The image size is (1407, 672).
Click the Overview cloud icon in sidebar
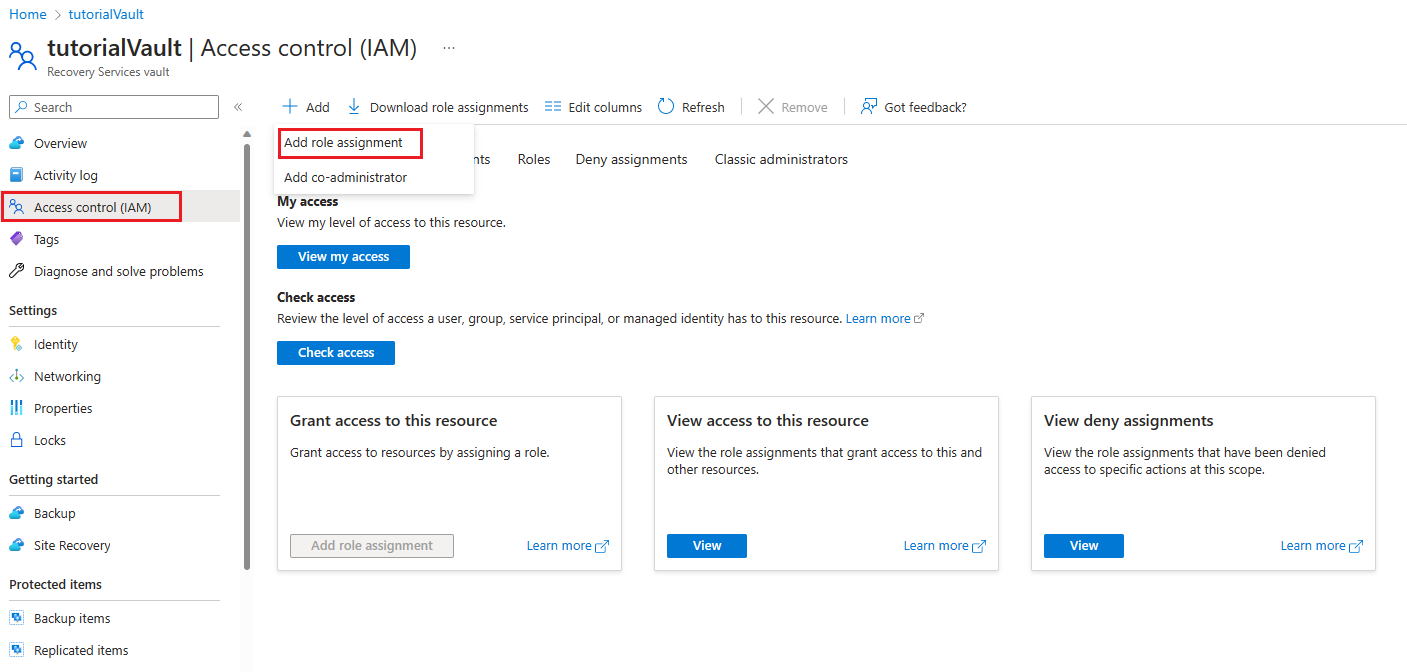click(x=16, y=143)
